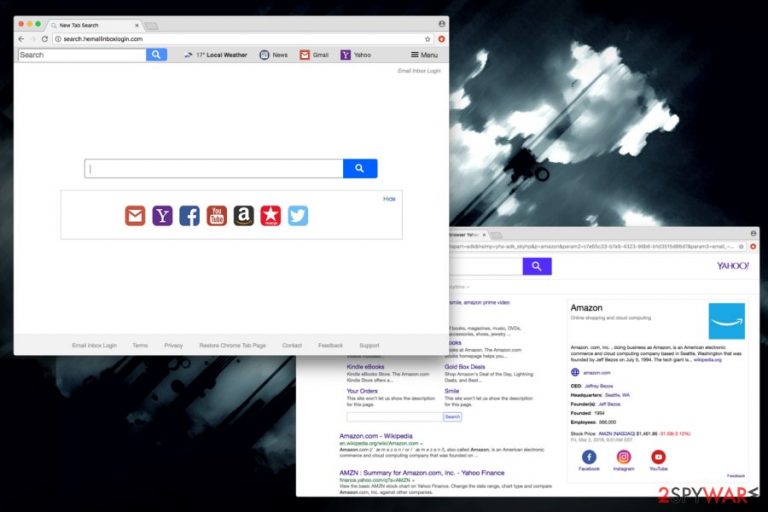The height and width of the screenshot is (512, 768).
Task: Open the red star Macy's shortcut tile
Action: [271, 216]
